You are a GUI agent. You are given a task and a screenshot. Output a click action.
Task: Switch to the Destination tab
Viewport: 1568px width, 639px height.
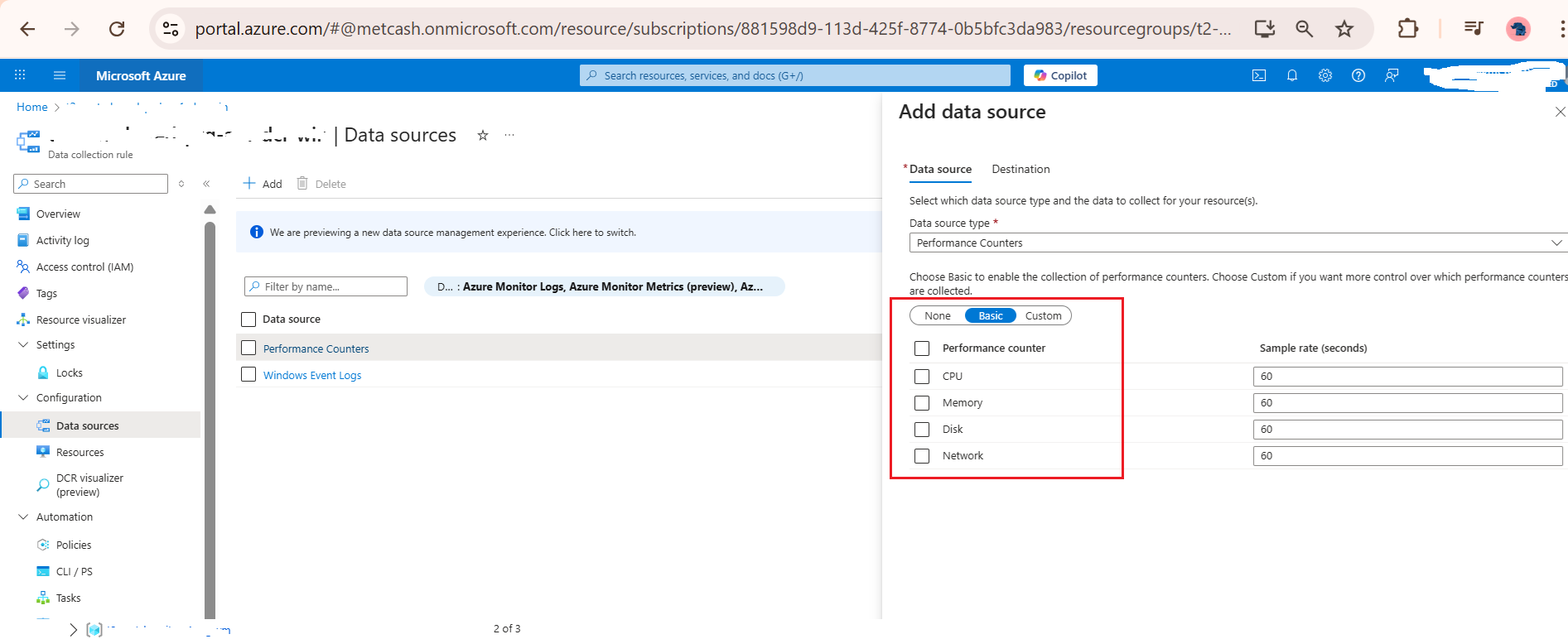(1020, 169)
